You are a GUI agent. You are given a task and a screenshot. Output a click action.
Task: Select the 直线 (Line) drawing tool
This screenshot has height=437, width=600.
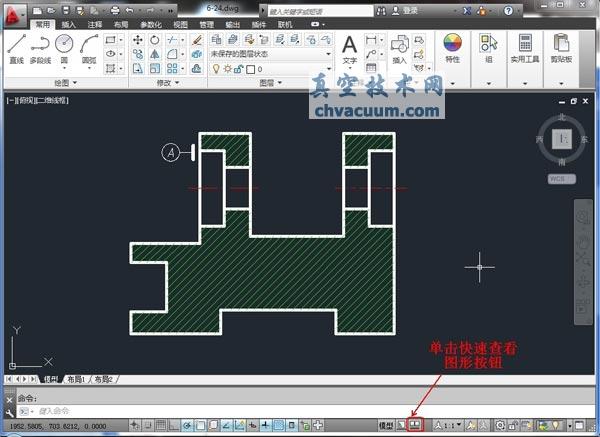(16, 48)
